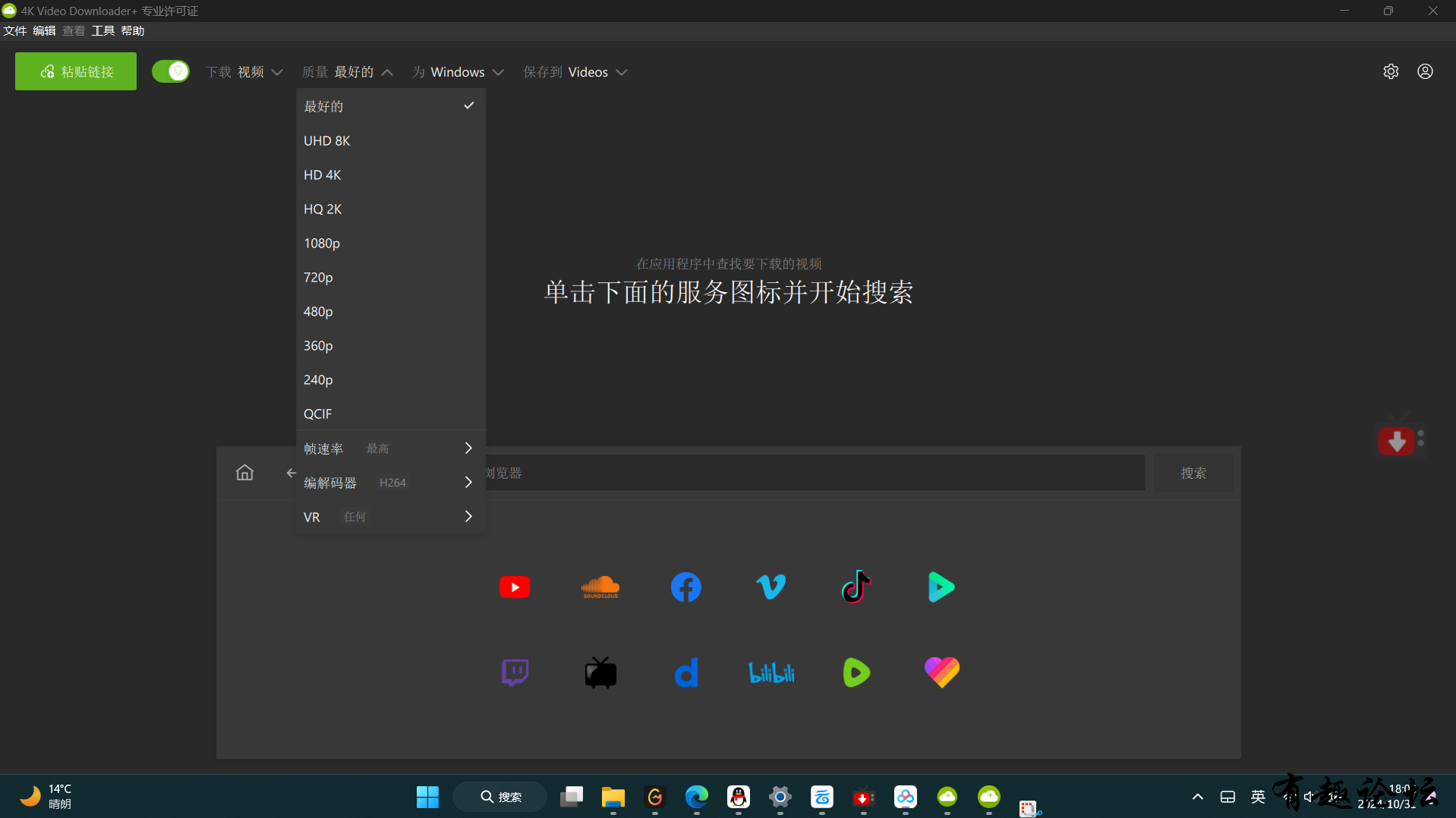Open the Facebook service icon

click(685, 587)
